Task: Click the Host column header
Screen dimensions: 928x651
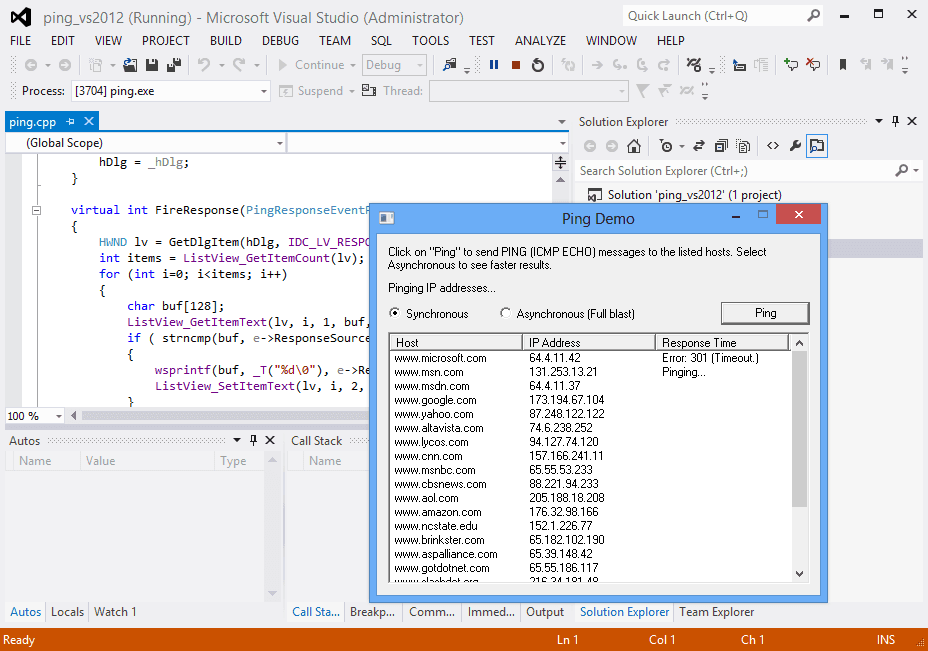Action: point(456,342)
